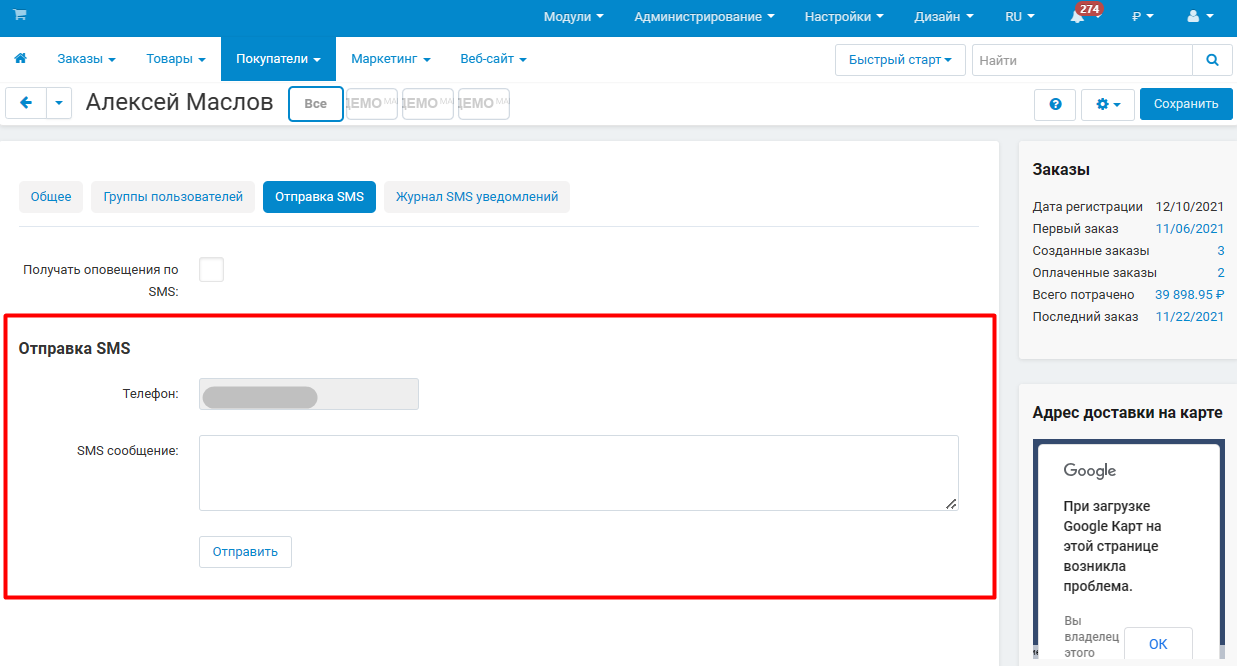Click the search magnifier button
The image size is (1237, 666).
point(1212,60)
